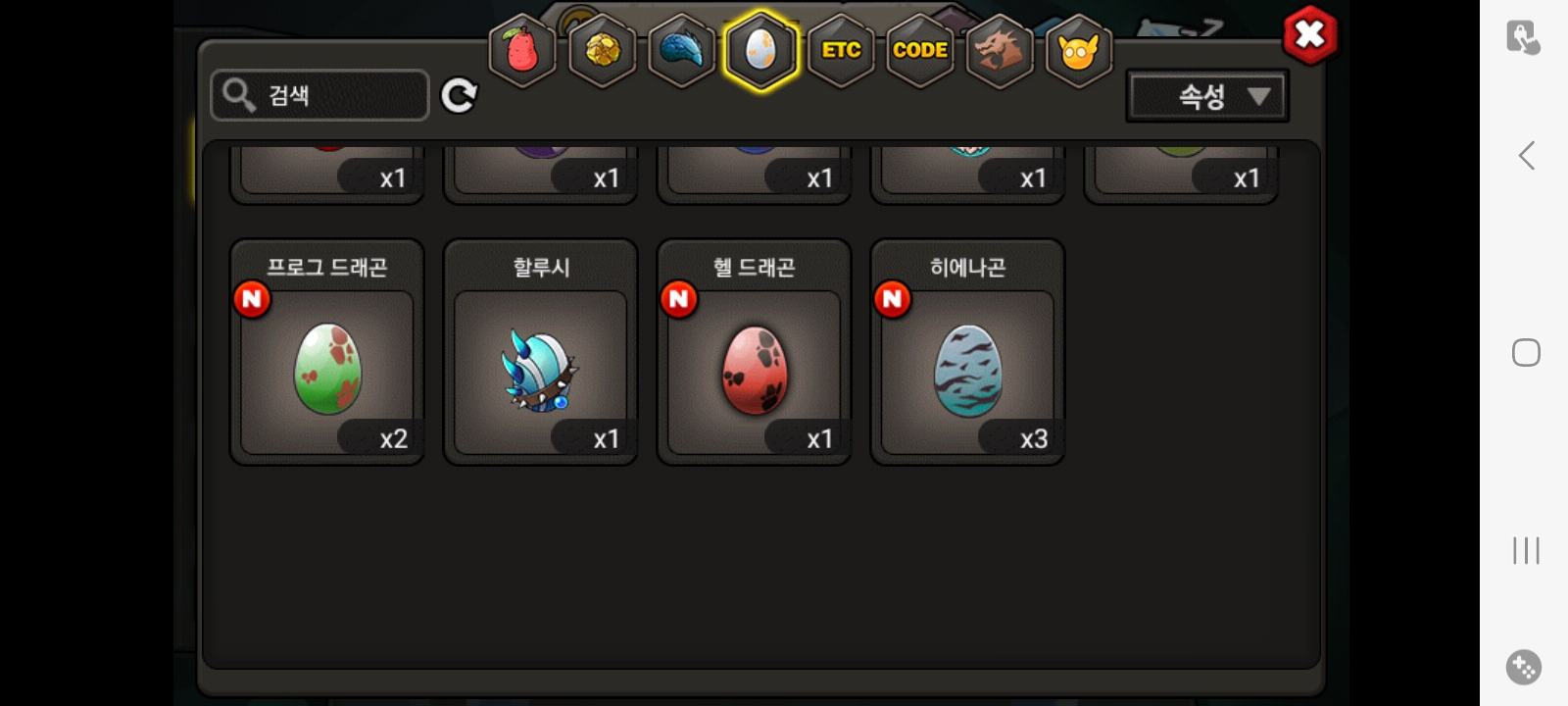
Task: Focus the 검색 search field
Action: click(x=319, y=95)
